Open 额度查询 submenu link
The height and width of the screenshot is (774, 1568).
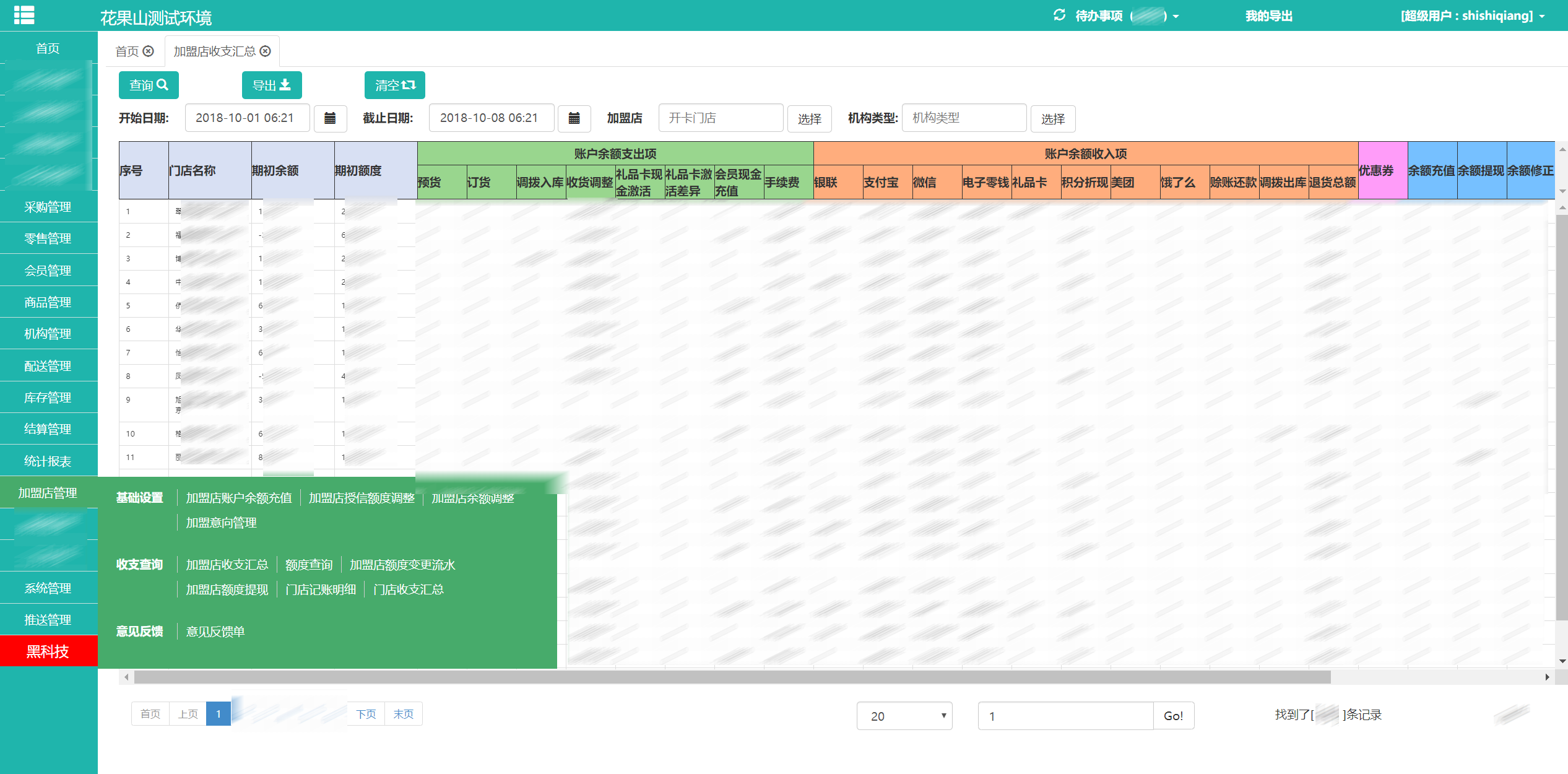[309, 565]
